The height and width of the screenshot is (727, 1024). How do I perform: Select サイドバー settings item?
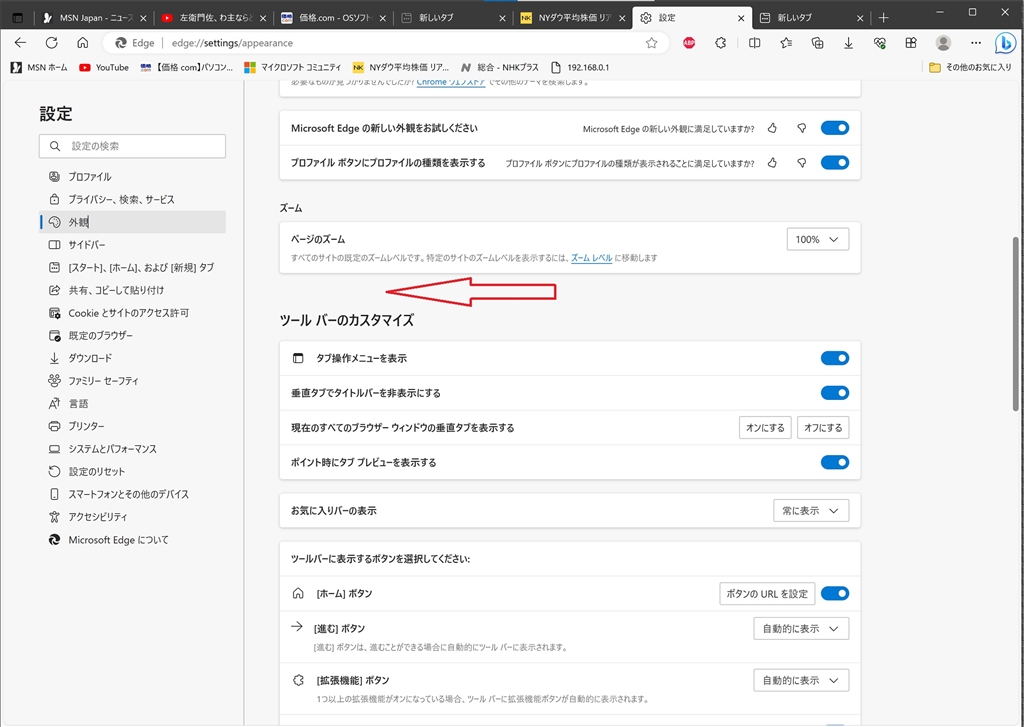133,244
